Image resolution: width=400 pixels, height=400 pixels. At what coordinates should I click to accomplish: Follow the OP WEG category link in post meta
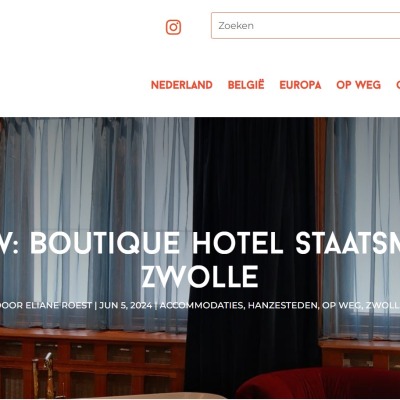click(x=342, y=305)
